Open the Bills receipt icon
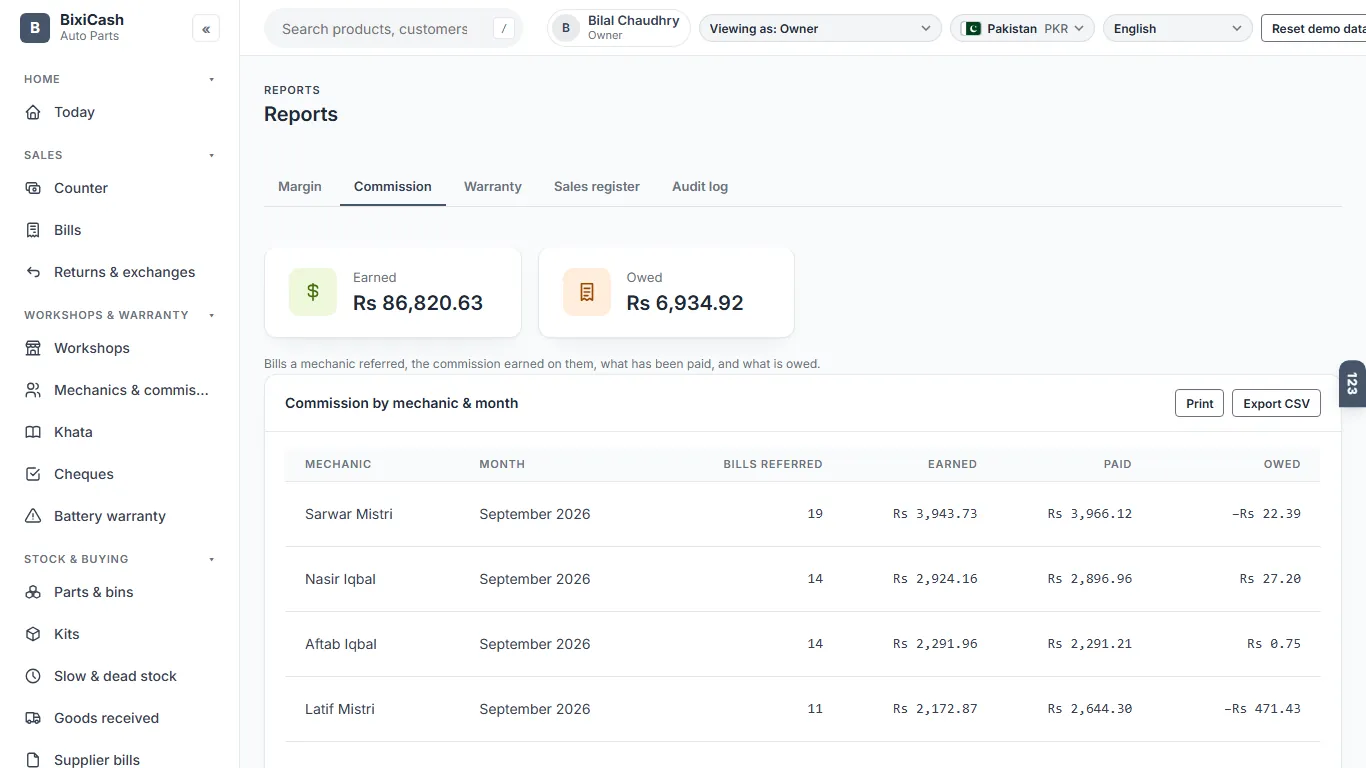 coord(33,230)
